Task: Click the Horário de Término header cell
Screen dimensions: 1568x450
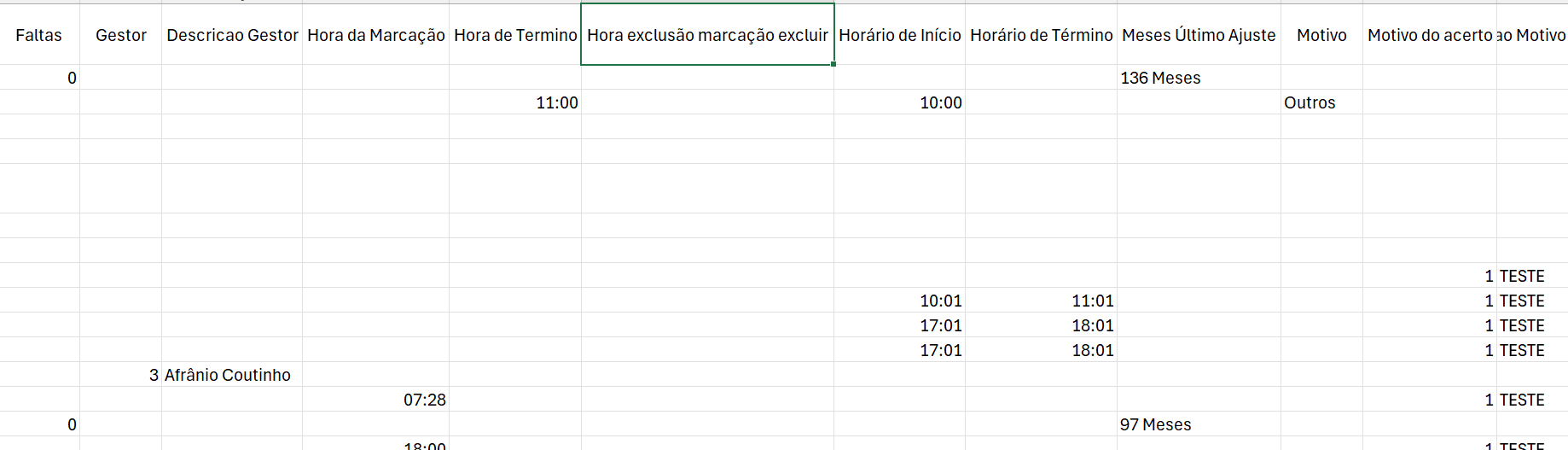Action: [x=1041, y=35]
